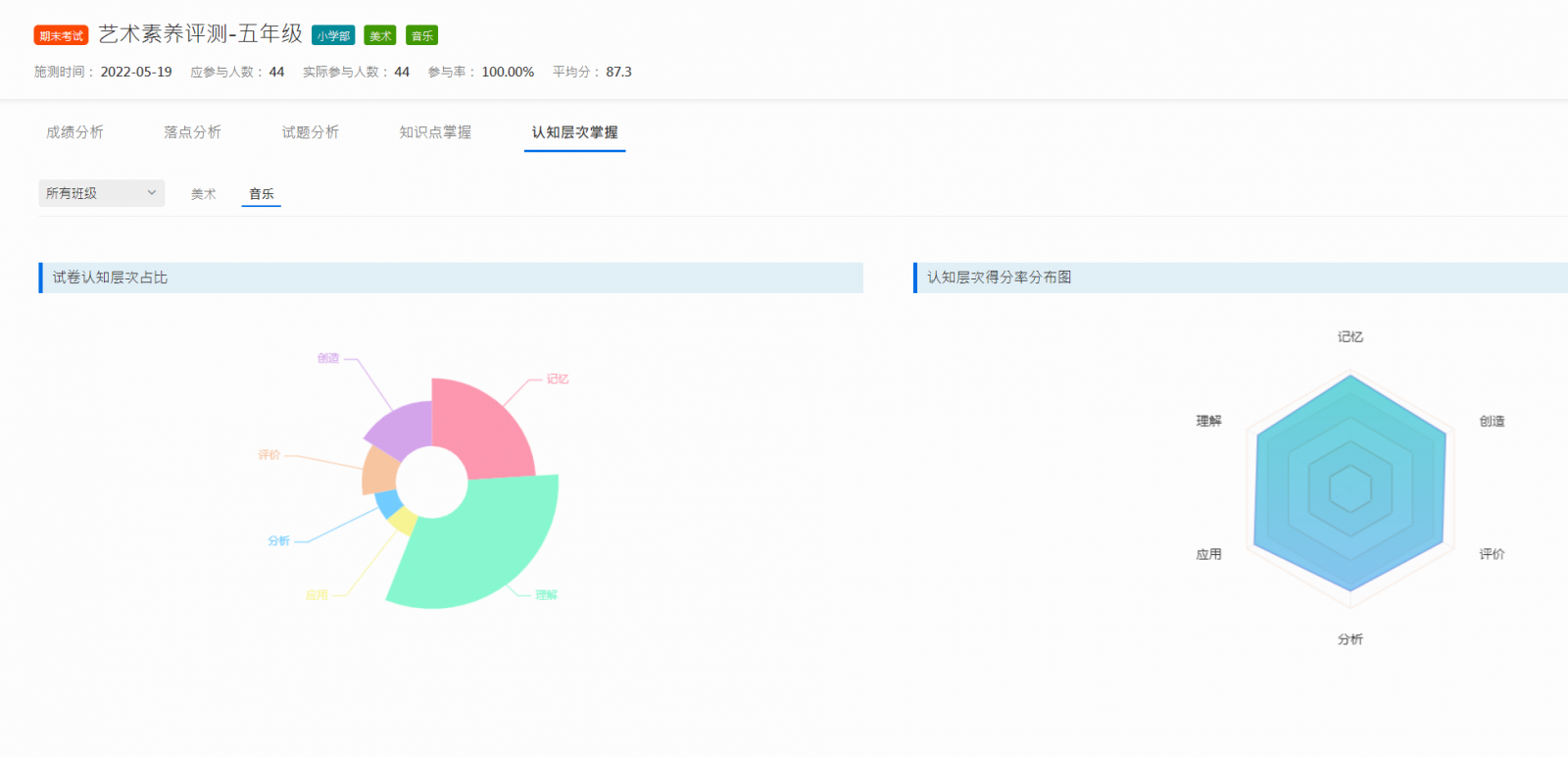Click the green 美术 tag badge

point(380,36)
